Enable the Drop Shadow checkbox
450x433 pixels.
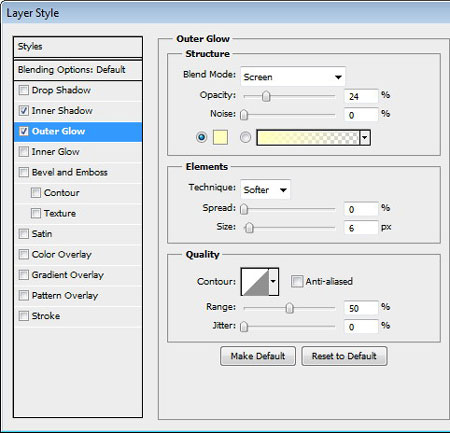(23, 90)
